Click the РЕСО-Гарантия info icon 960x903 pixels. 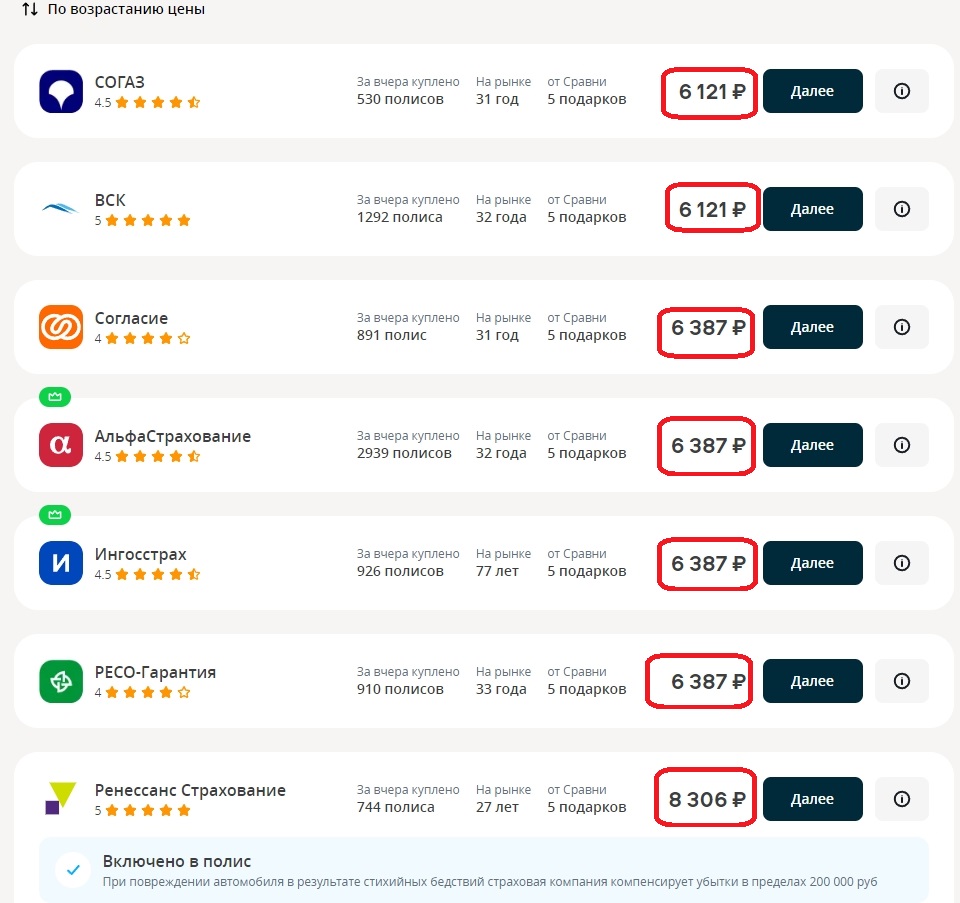[901, 681]
